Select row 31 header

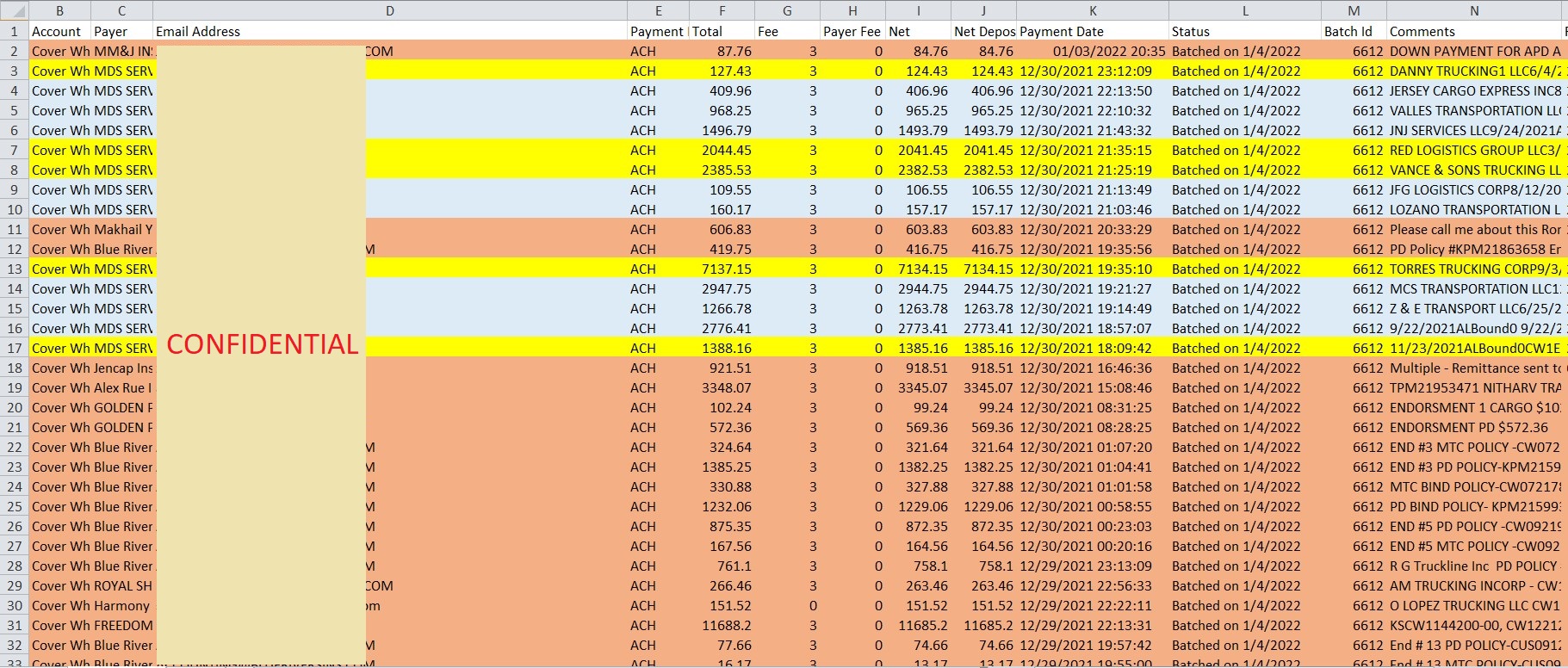point(15,625)
